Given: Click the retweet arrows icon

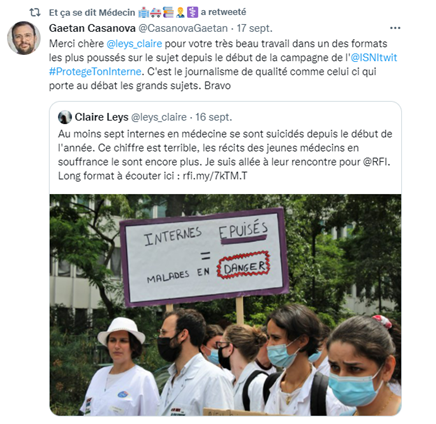Looking at the screenshot, I should pyautogui.click(x=35, y=12).
